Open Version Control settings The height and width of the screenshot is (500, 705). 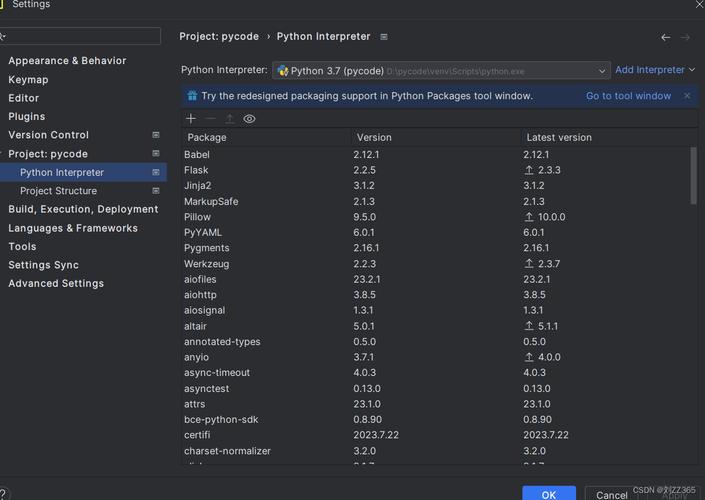pyautogui.click(x=49, y=135)
